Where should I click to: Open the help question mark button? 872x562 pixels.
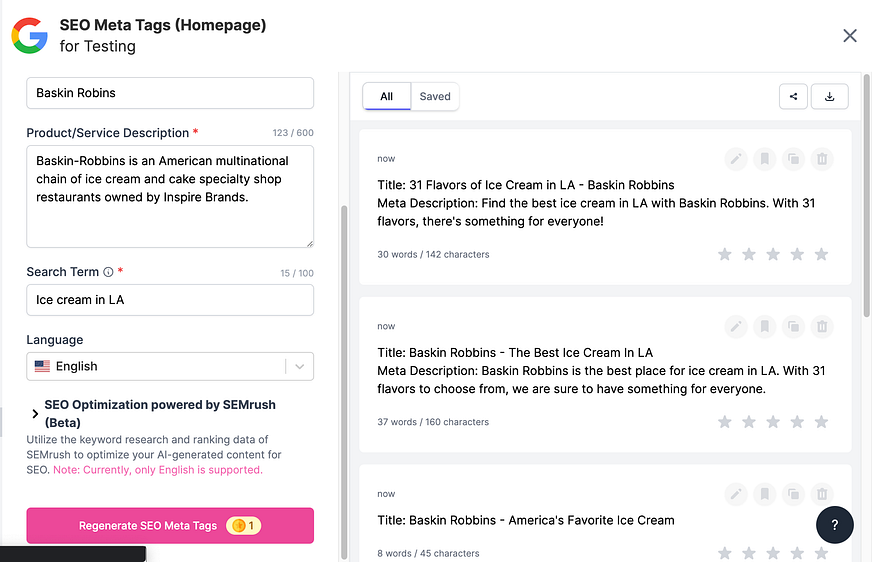point(835,525)
